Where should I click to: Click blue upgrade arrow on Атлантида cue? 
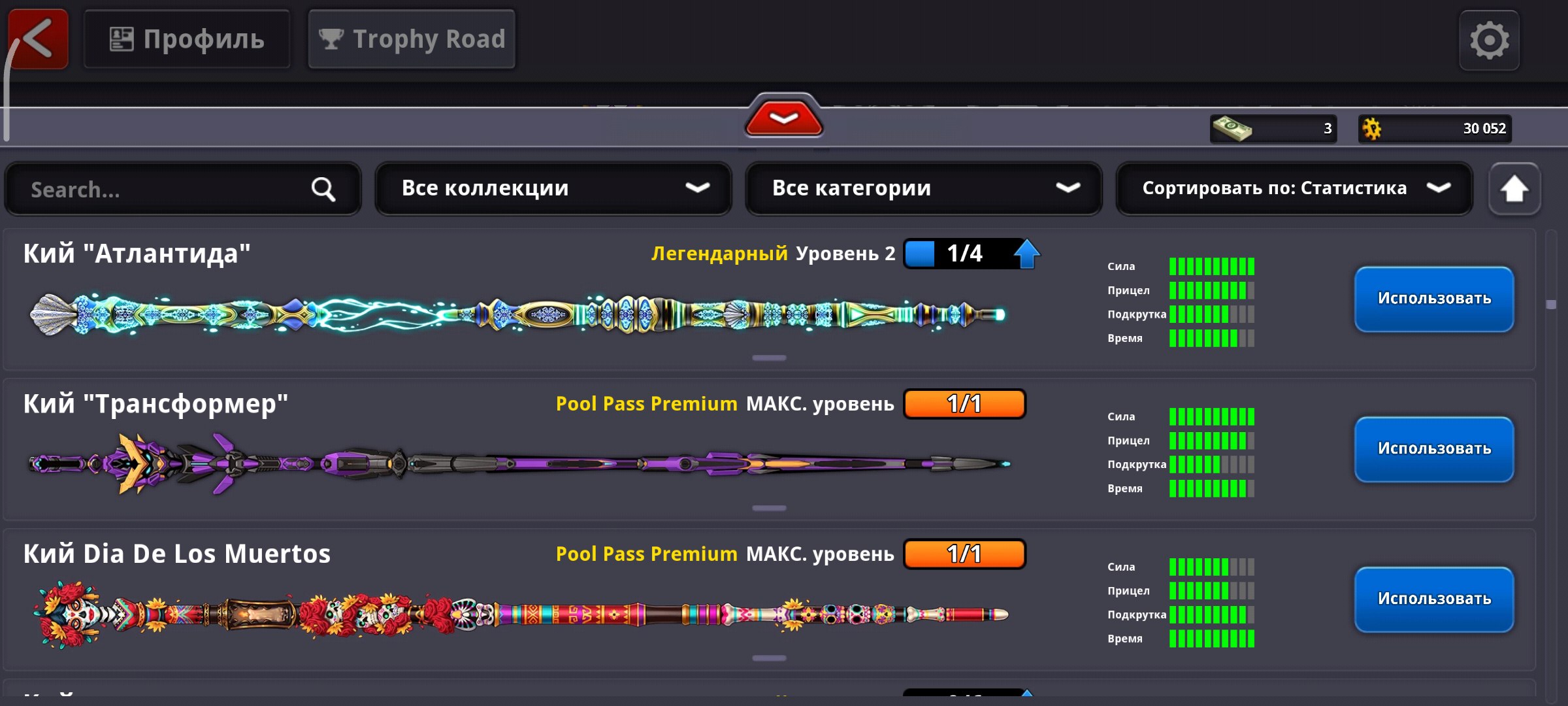click(1026, 254)
